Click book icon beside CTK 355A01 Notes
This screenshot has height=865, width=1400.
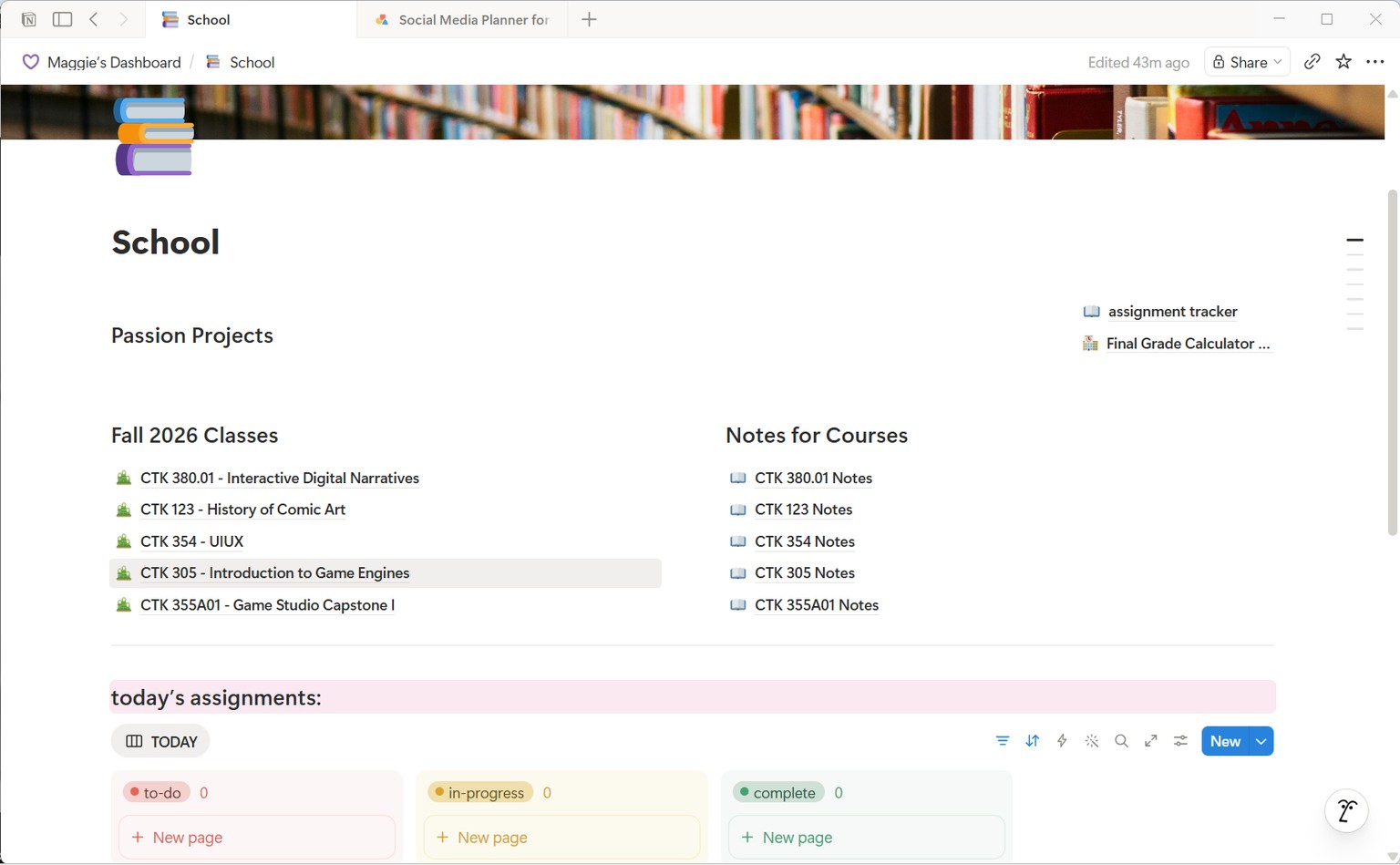tap(738, 605)
